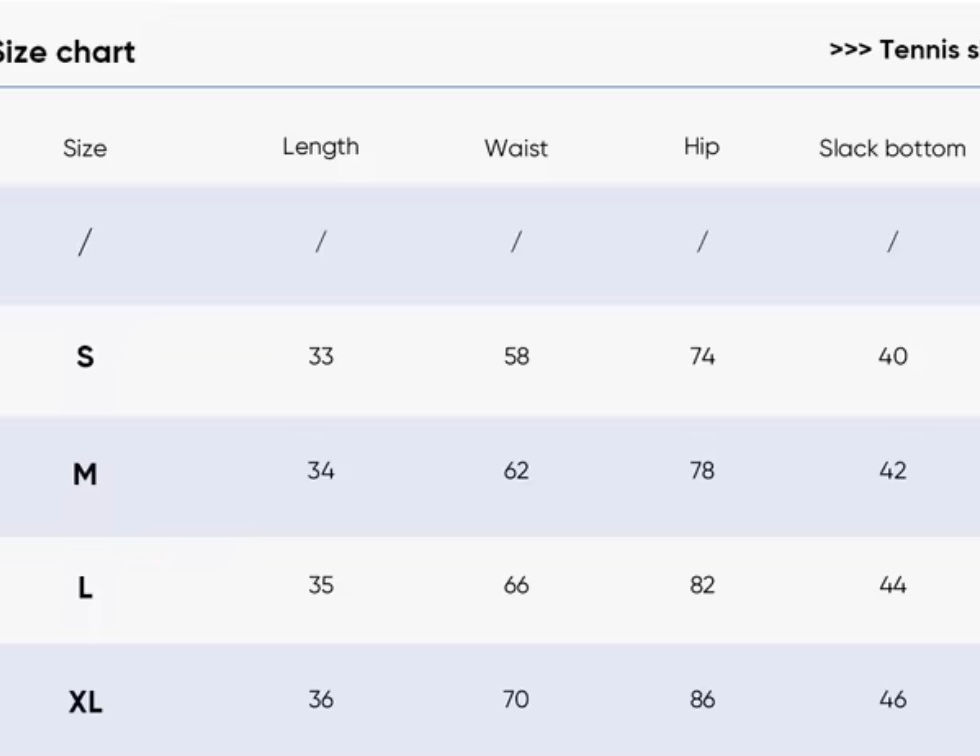Click the Length column header
The width and height of the screenshot is (980, 756).
click(320, 147)
